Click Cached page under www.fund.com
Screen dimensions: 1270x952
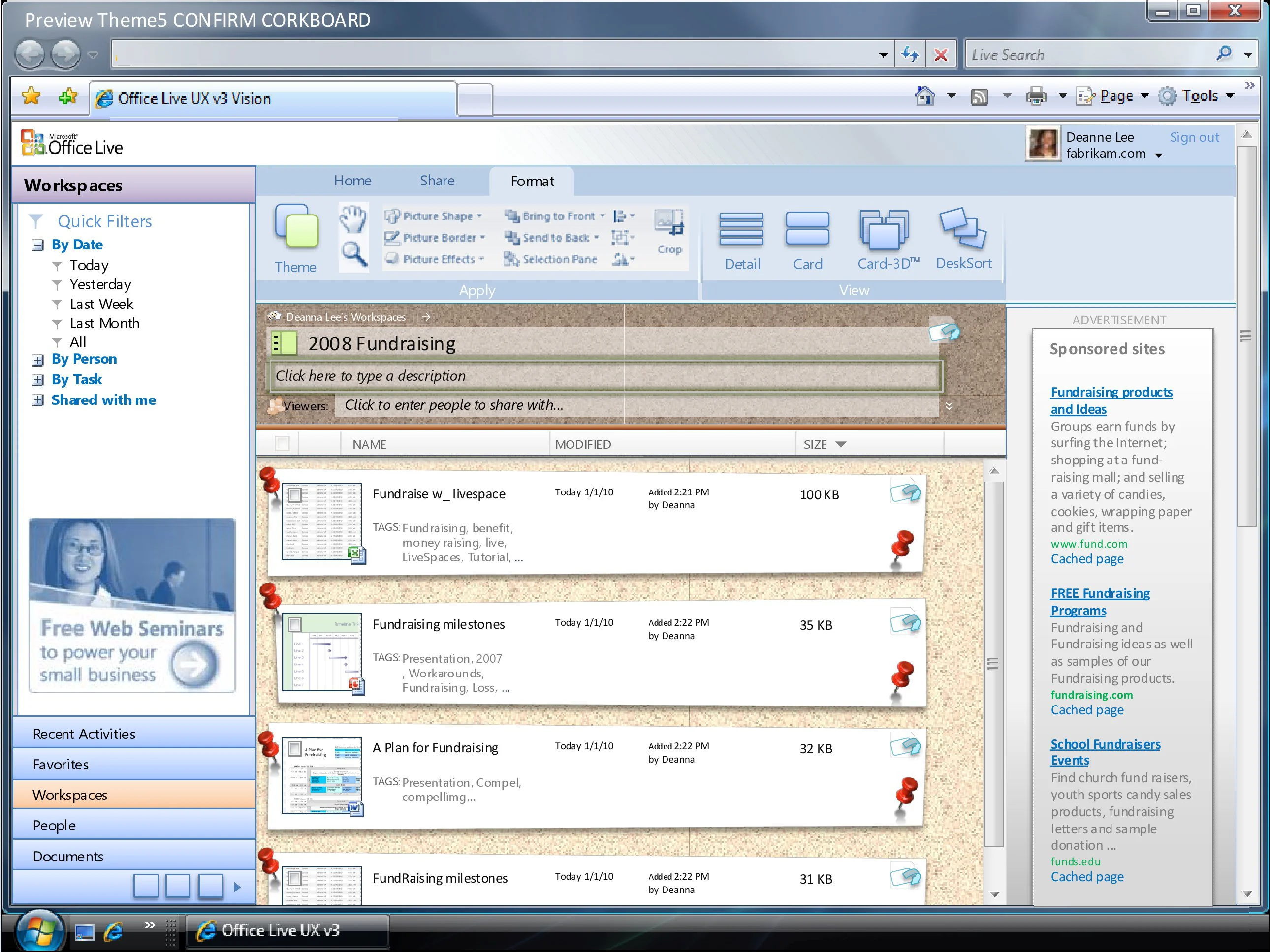coord(1087,559)
